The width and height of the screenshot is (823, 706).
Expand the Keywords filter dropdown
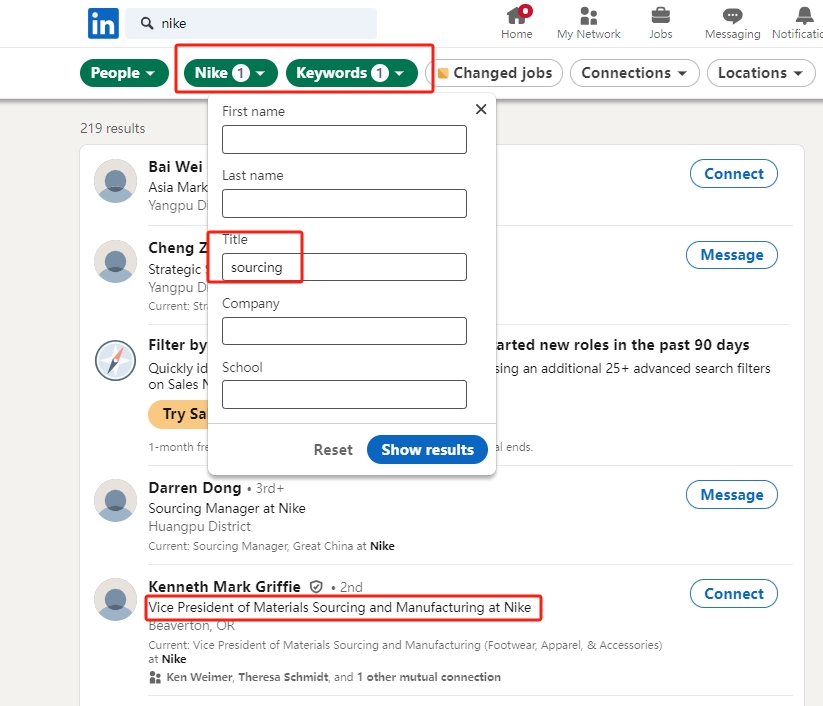[x=352, y=73]
